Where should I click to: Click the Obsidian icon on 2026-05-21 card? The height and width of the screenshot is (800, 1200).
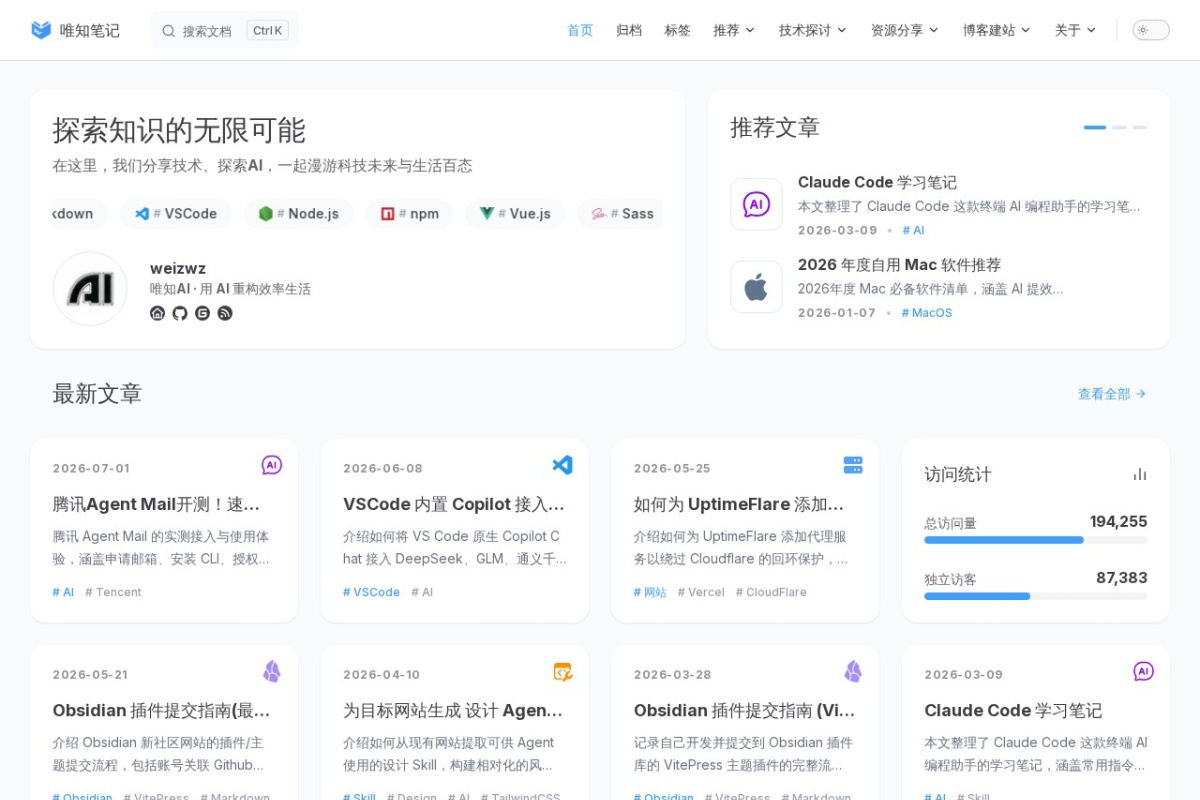[x=271, y=671]
